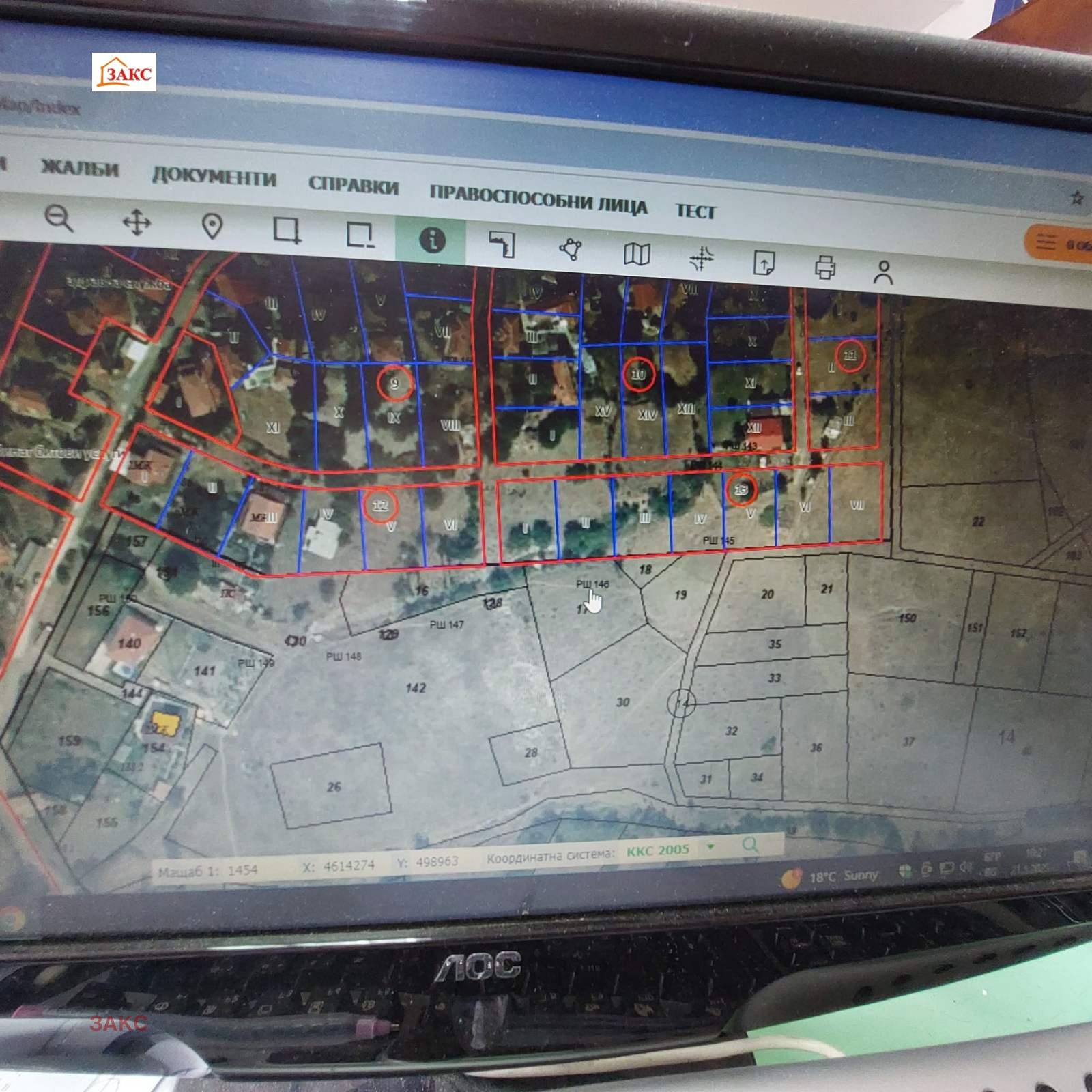Click parcel 142 on the map

click(416, 688)
